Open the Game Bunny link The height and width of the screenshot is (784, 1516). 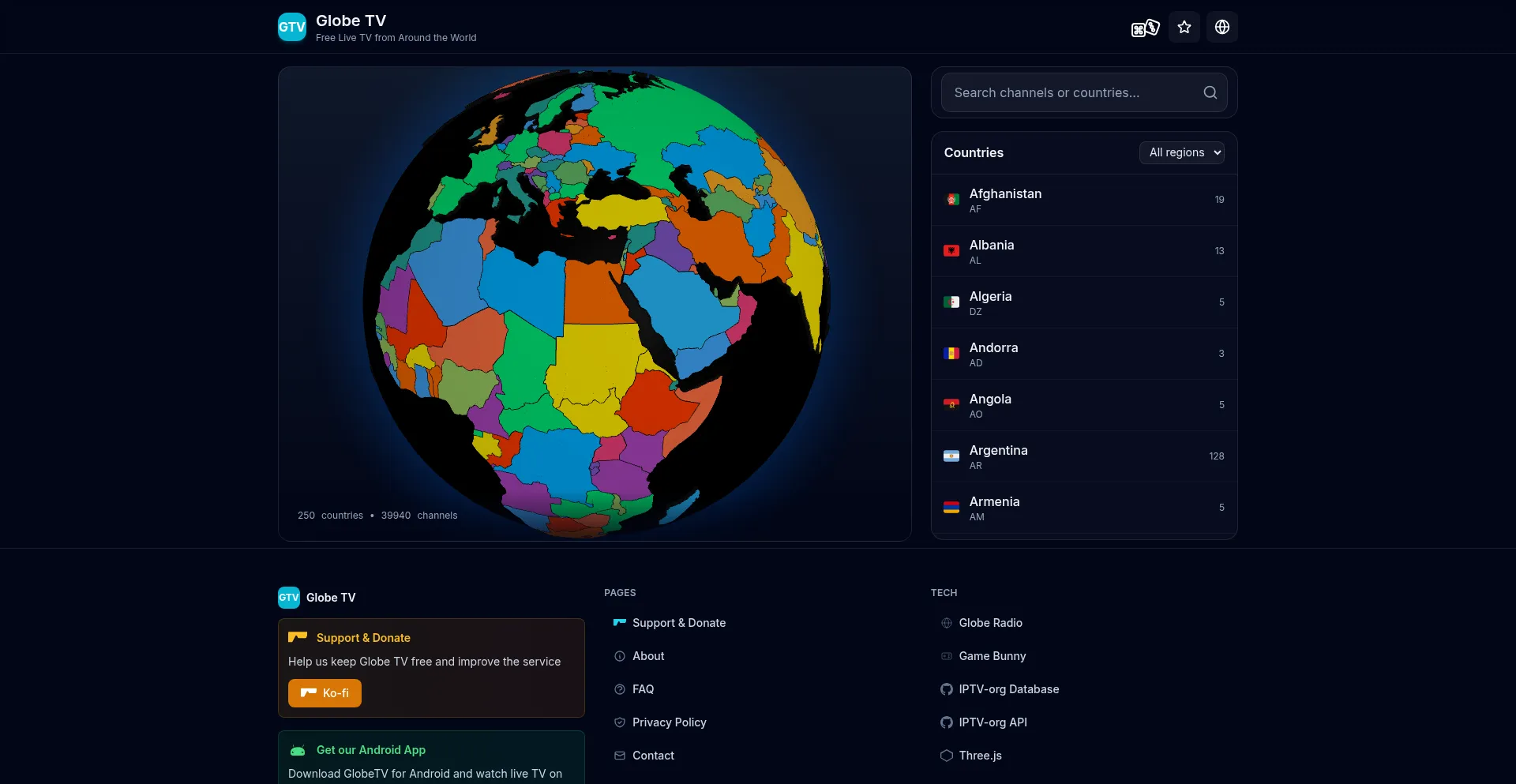click(992, 656)
